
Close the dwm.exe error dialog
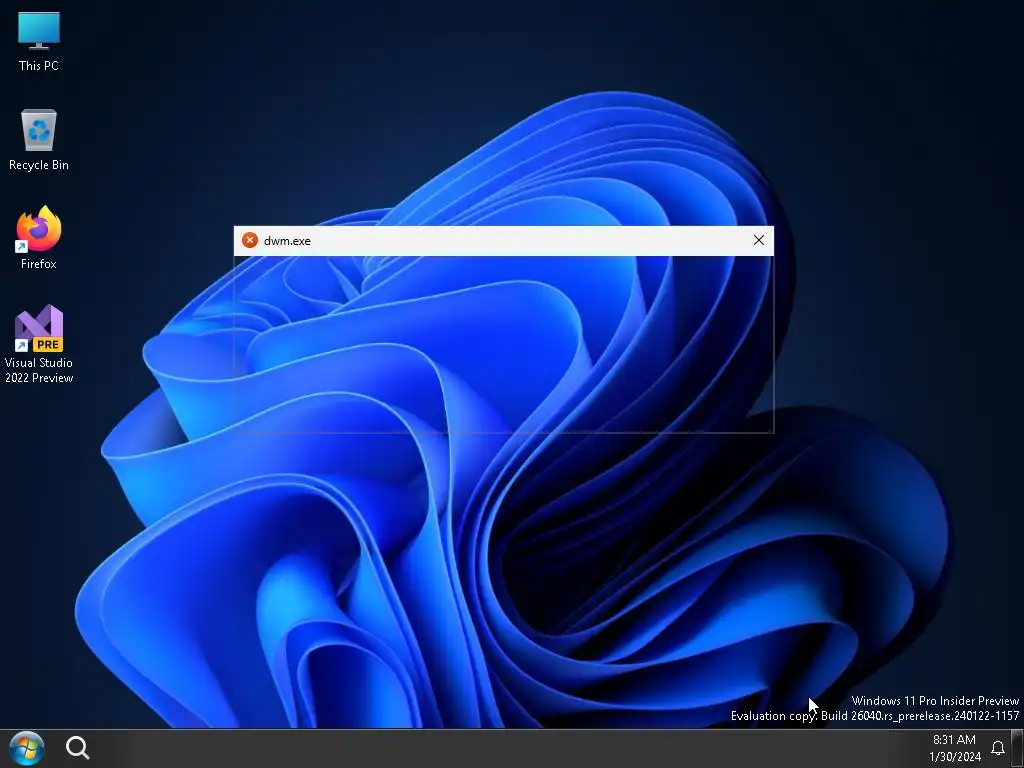coord(758,240)
